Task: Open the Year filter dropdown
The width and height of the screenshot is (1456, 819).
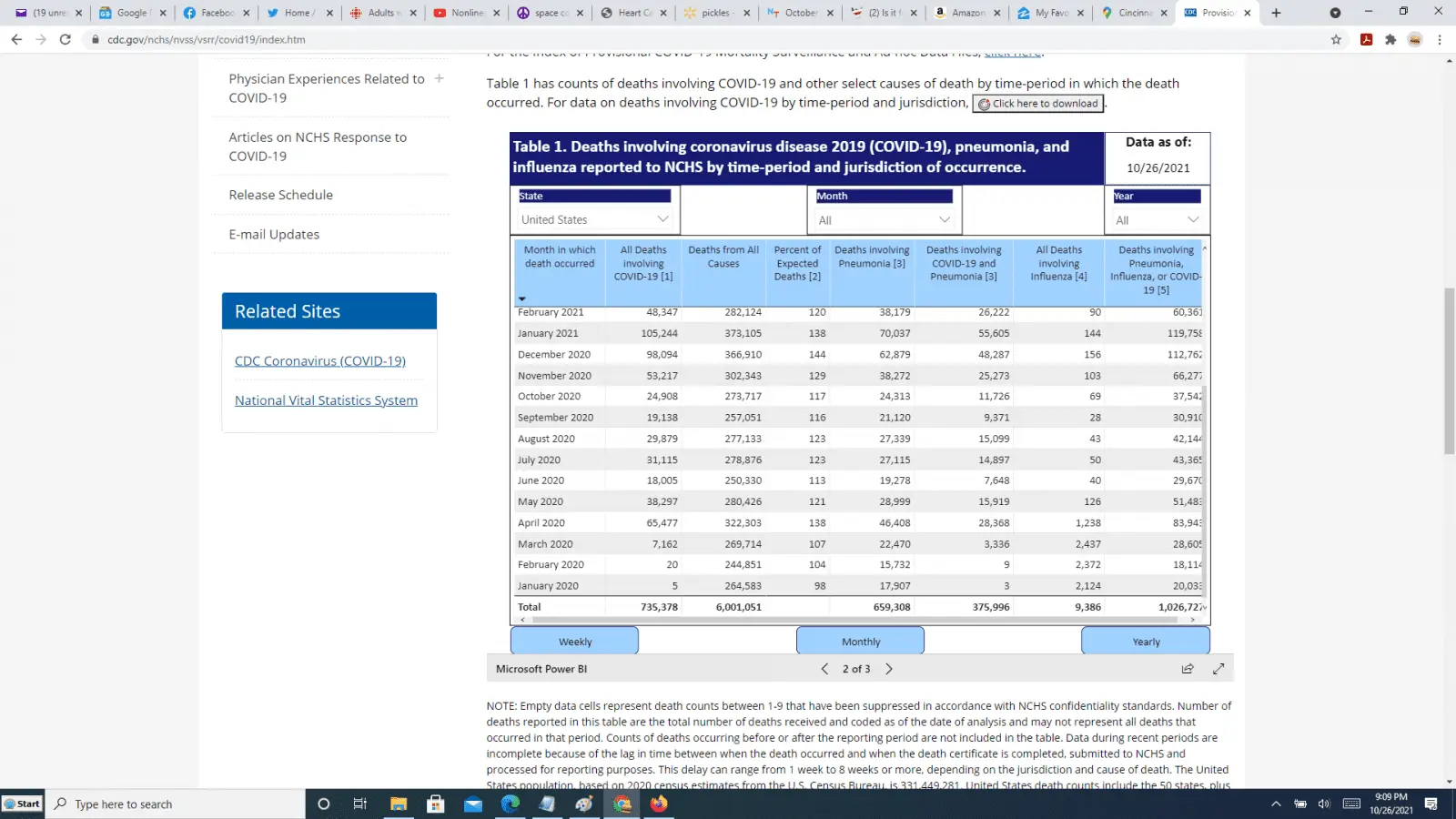Action: tap(1157, 220)
